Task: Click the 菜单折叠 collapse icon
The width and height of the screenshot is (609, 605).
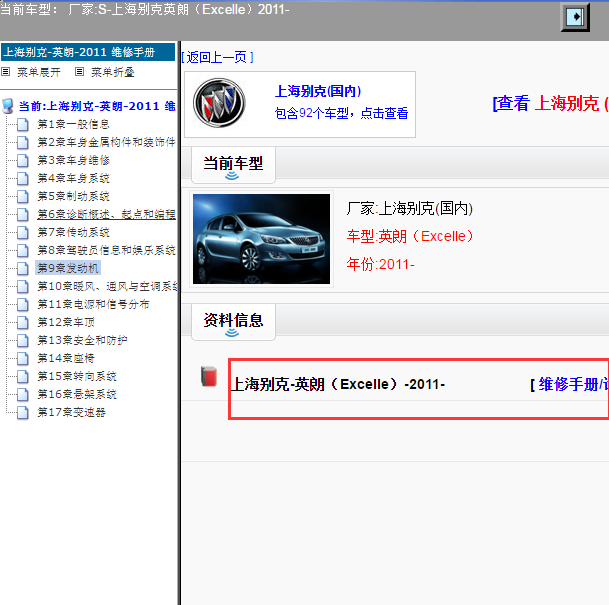Action: [x=79, y=71]
